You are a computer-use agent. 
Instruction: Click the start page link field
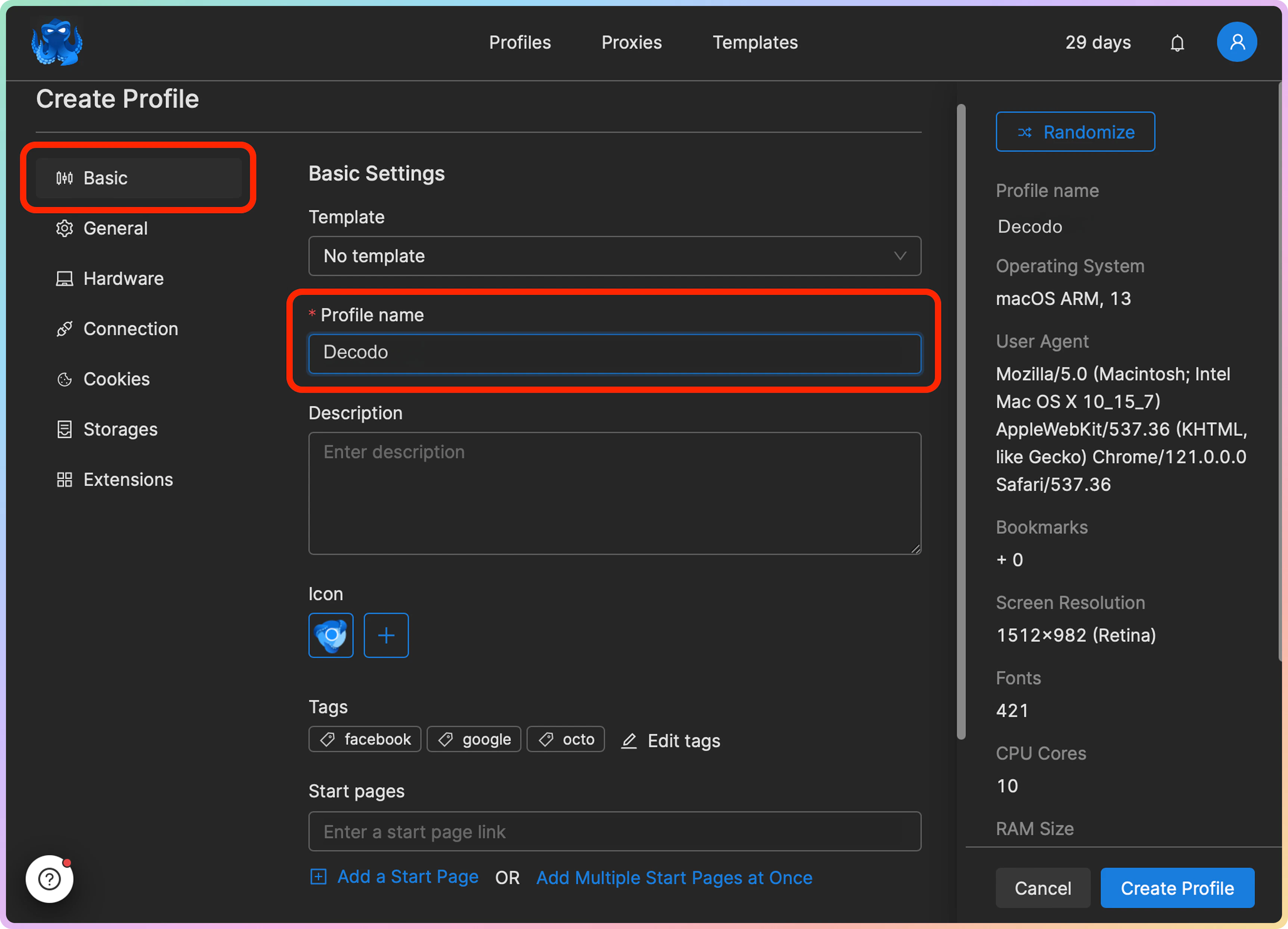tap(614, 832)
